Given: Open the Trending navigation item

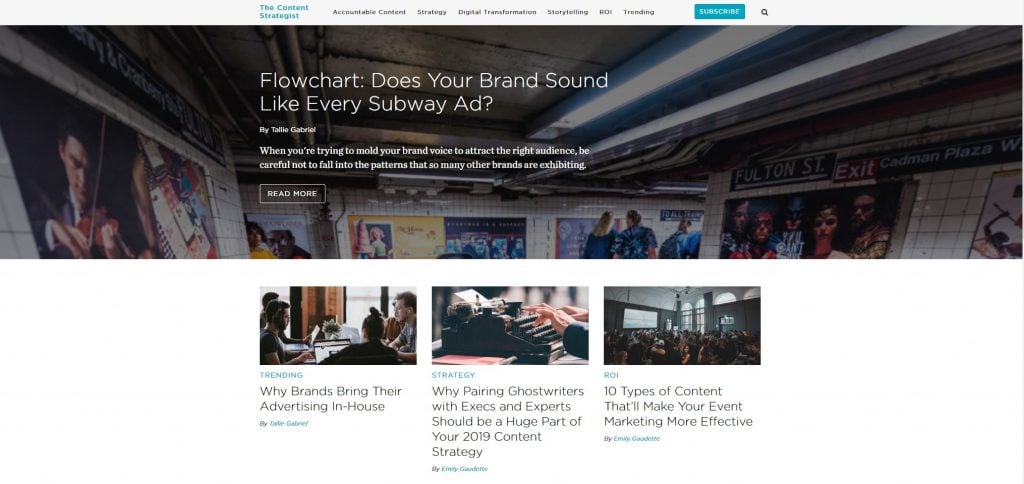Looking at the screenshot, I should pos(638,12).
